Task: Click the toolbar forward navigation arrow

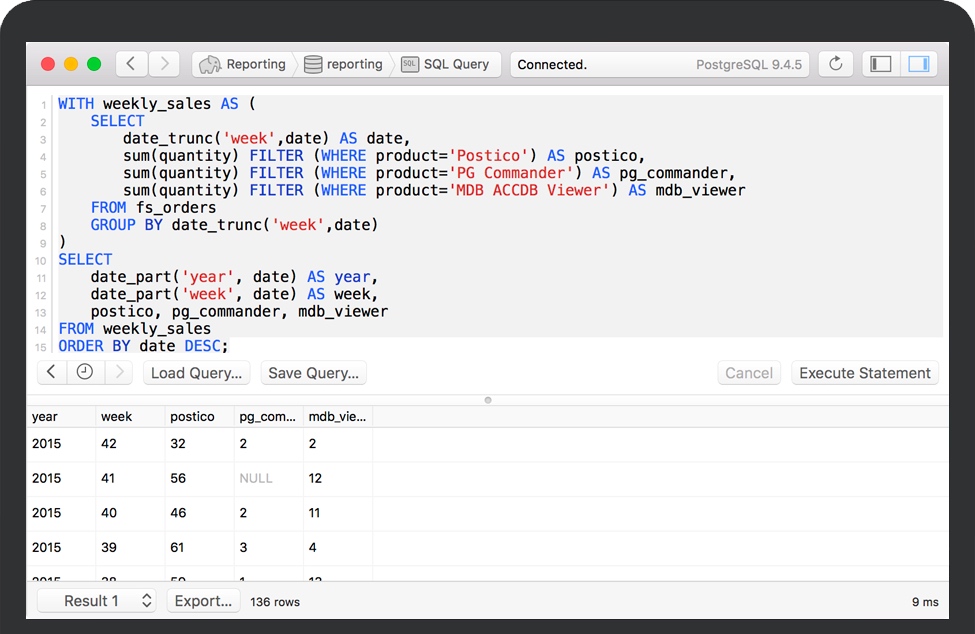Action: point(164,64)
